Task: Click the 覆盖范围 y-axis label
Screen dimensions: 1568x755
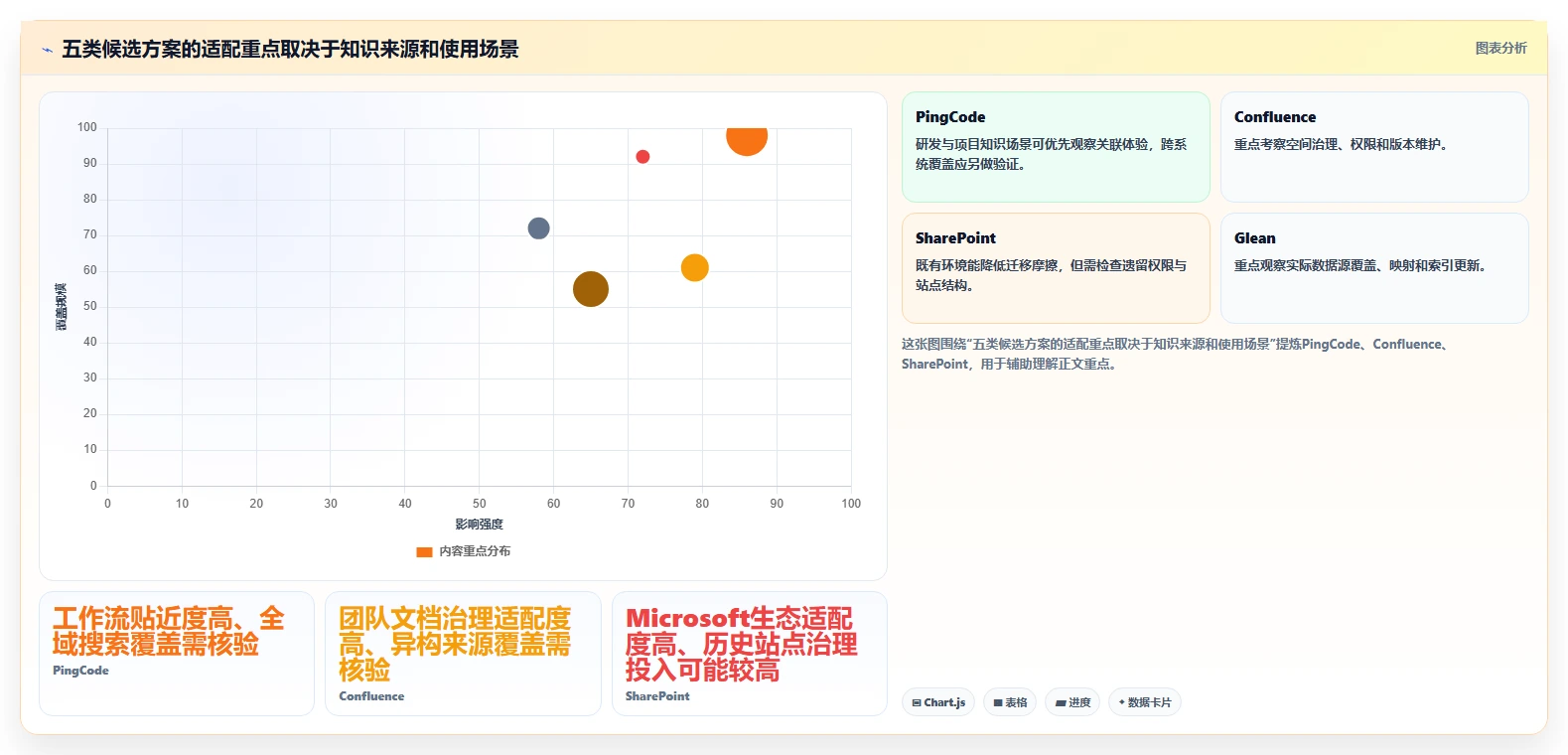Action: click(x=62, y=307)
